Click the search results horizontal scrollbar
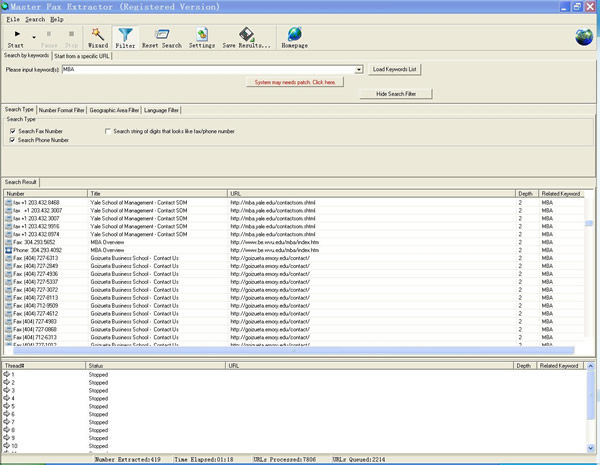This screenshot has width=600, height=465. coord(290,349)
